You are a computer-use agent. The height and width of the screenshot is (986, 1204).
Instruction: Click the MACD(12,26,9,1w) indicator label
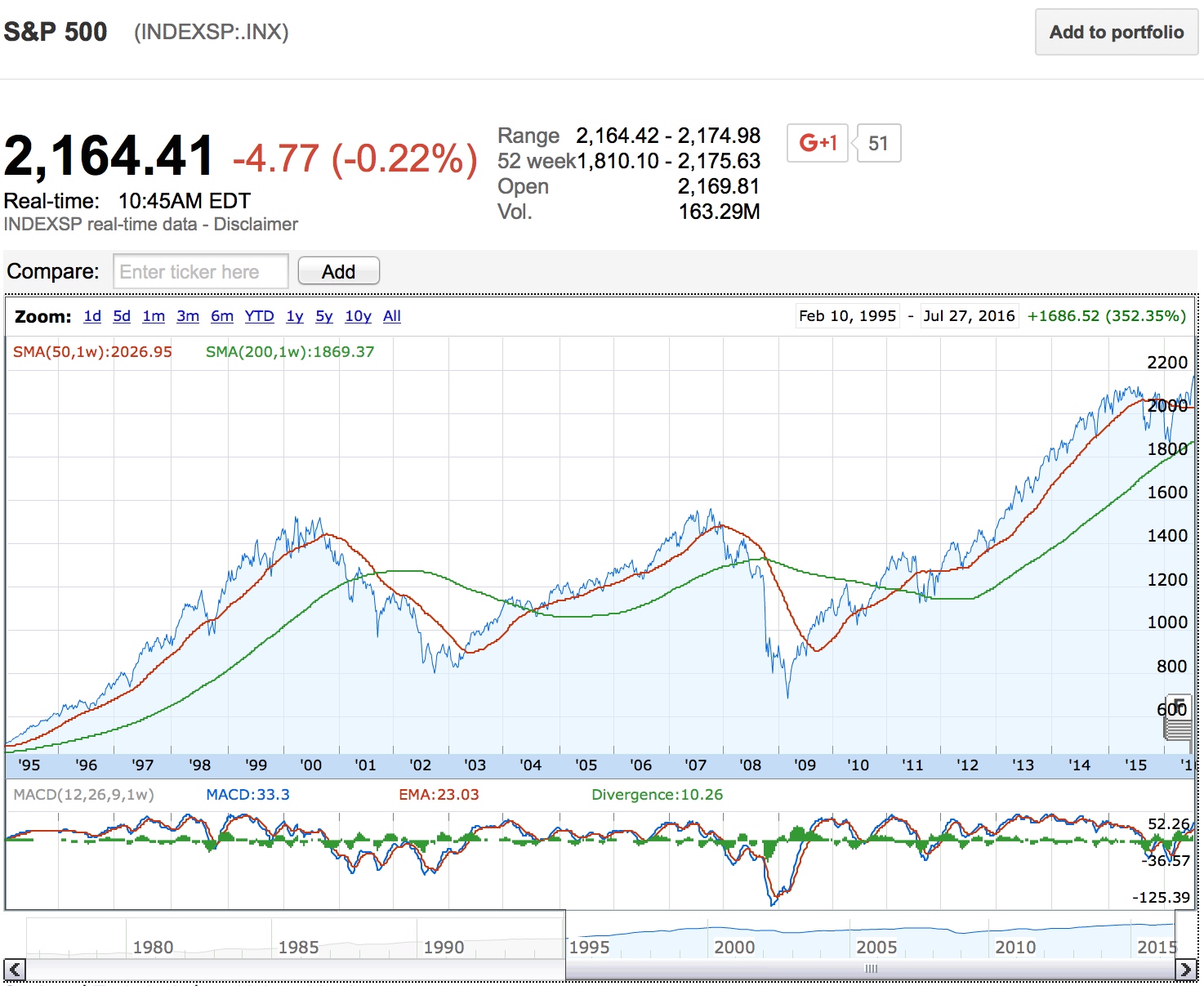(83, 795)
